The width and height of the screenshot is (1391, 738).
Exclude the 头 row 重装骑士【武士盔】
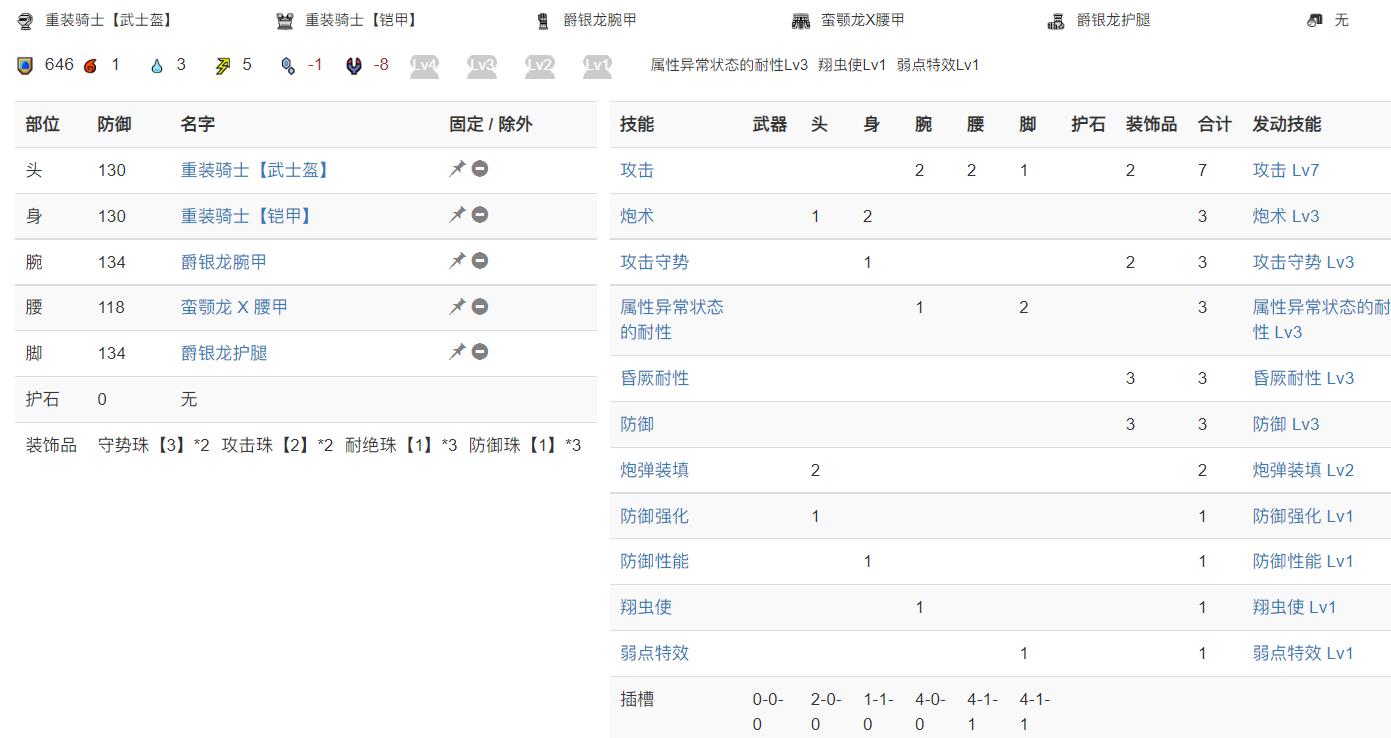[x=480, y=169]
